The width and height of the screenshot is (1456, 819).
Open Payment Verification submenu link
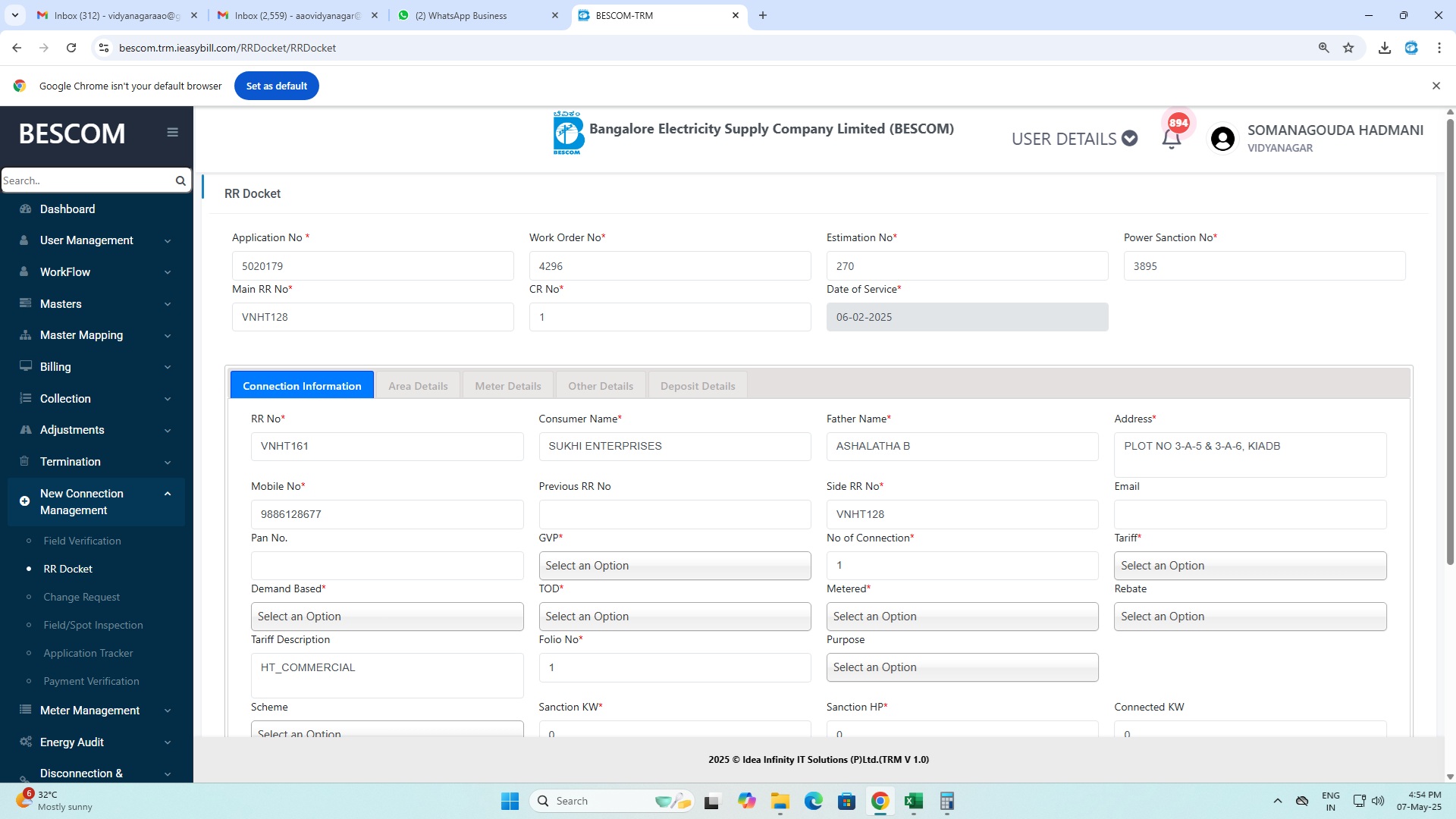pos(91,681)
